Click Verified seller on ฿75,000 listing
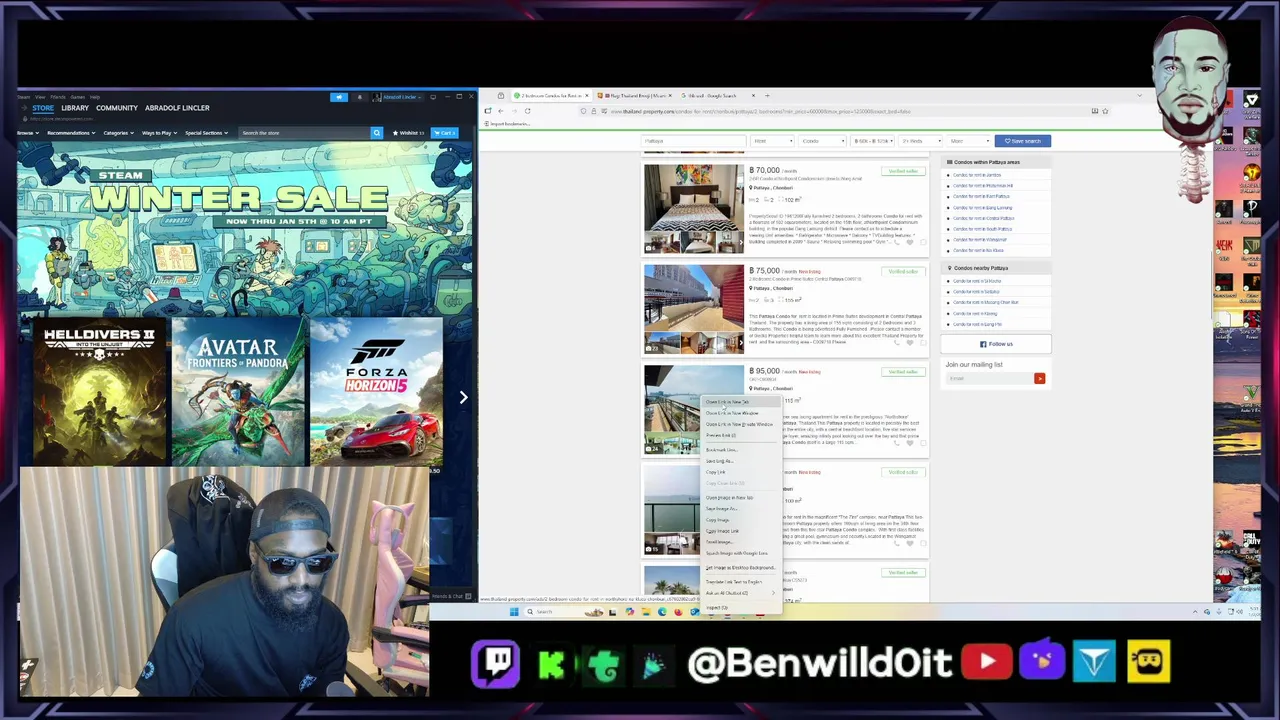The height and width of the screenshot is (720, 1280). coord(903,271)
